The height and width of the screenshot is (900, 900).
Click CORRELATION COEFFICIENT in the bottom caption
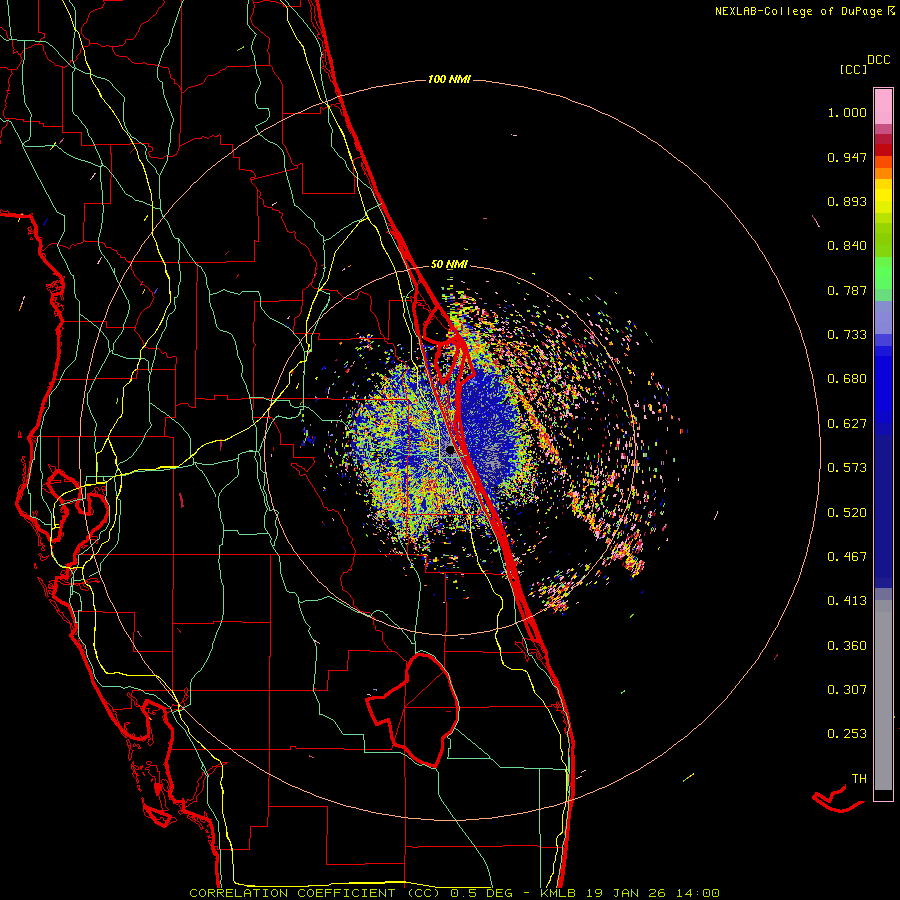(292, 893)
